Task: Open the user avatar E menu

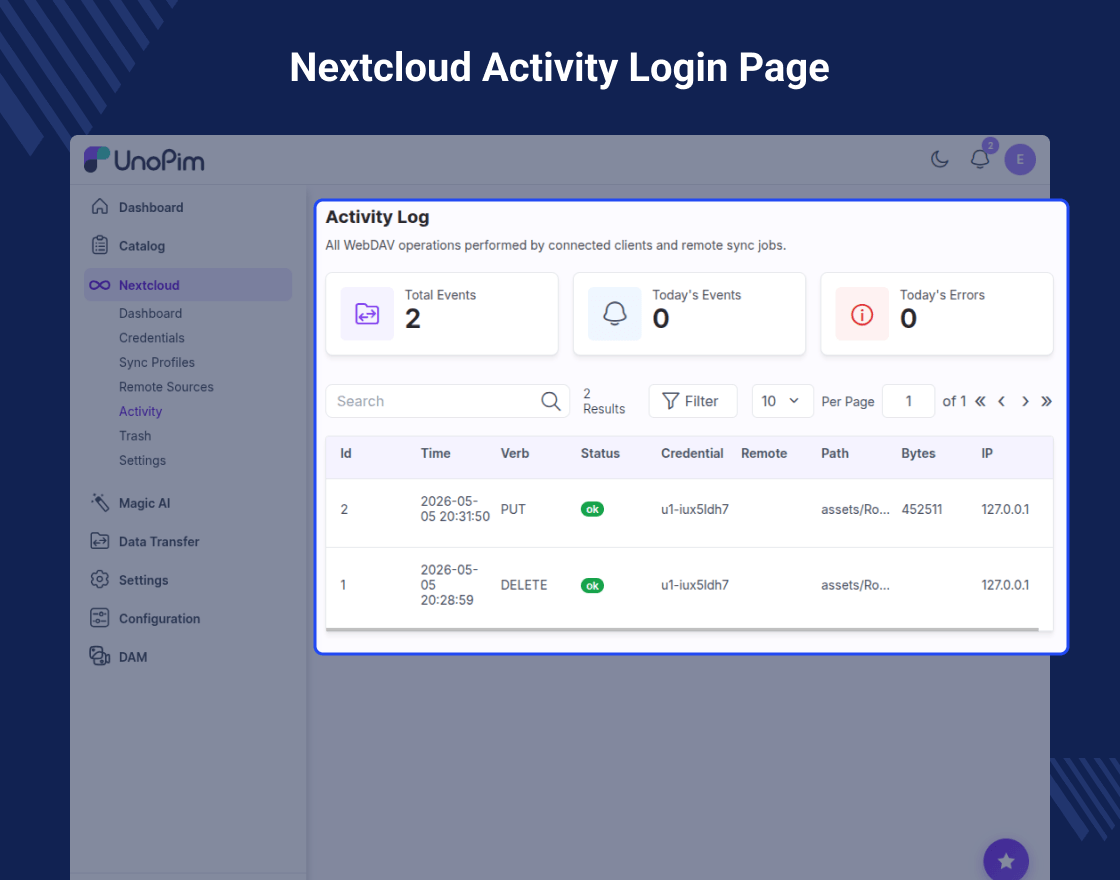Action: tap(1020, 159)
